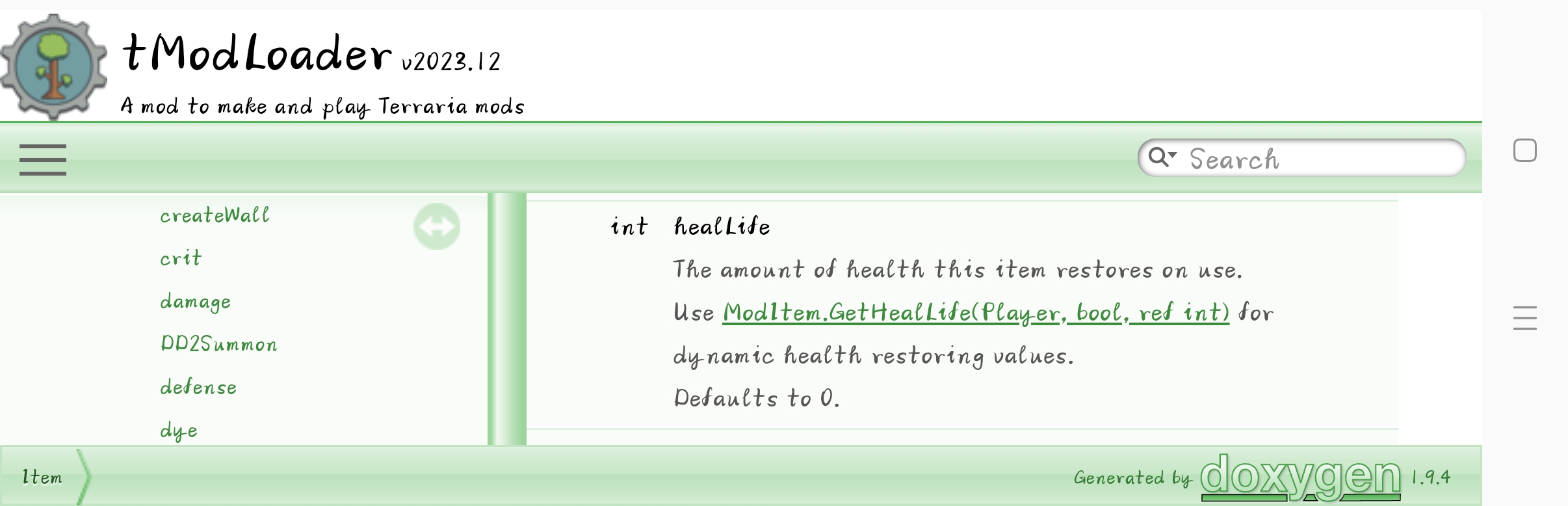This screenshot has width=1568, height=506.
Task: Select dye in the navigation tree
Action: point(179,431)
